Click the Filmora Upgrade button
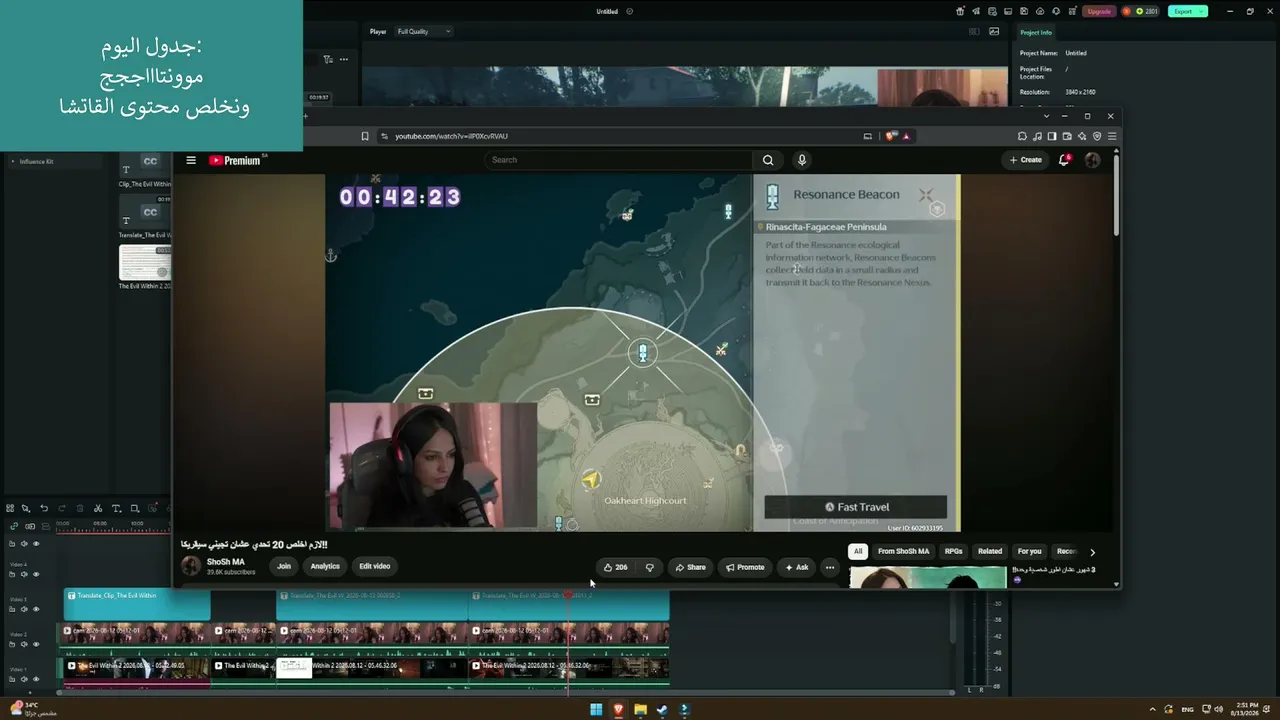This screenshot has height=720, width=1280. pyautogui.click(x=1099, y=11)
